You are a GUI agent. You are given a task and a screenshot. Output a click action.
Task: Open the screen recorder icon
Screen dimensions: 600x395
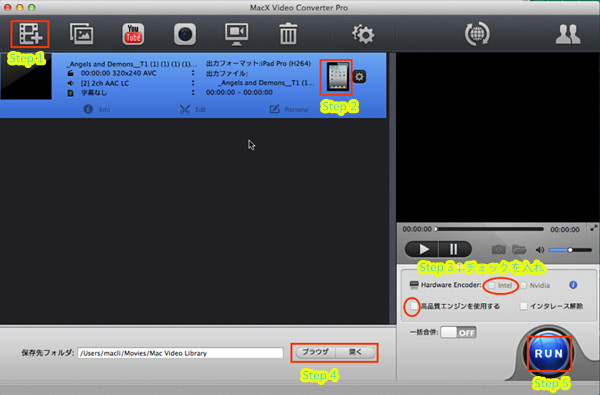click(x=236, y=34)
